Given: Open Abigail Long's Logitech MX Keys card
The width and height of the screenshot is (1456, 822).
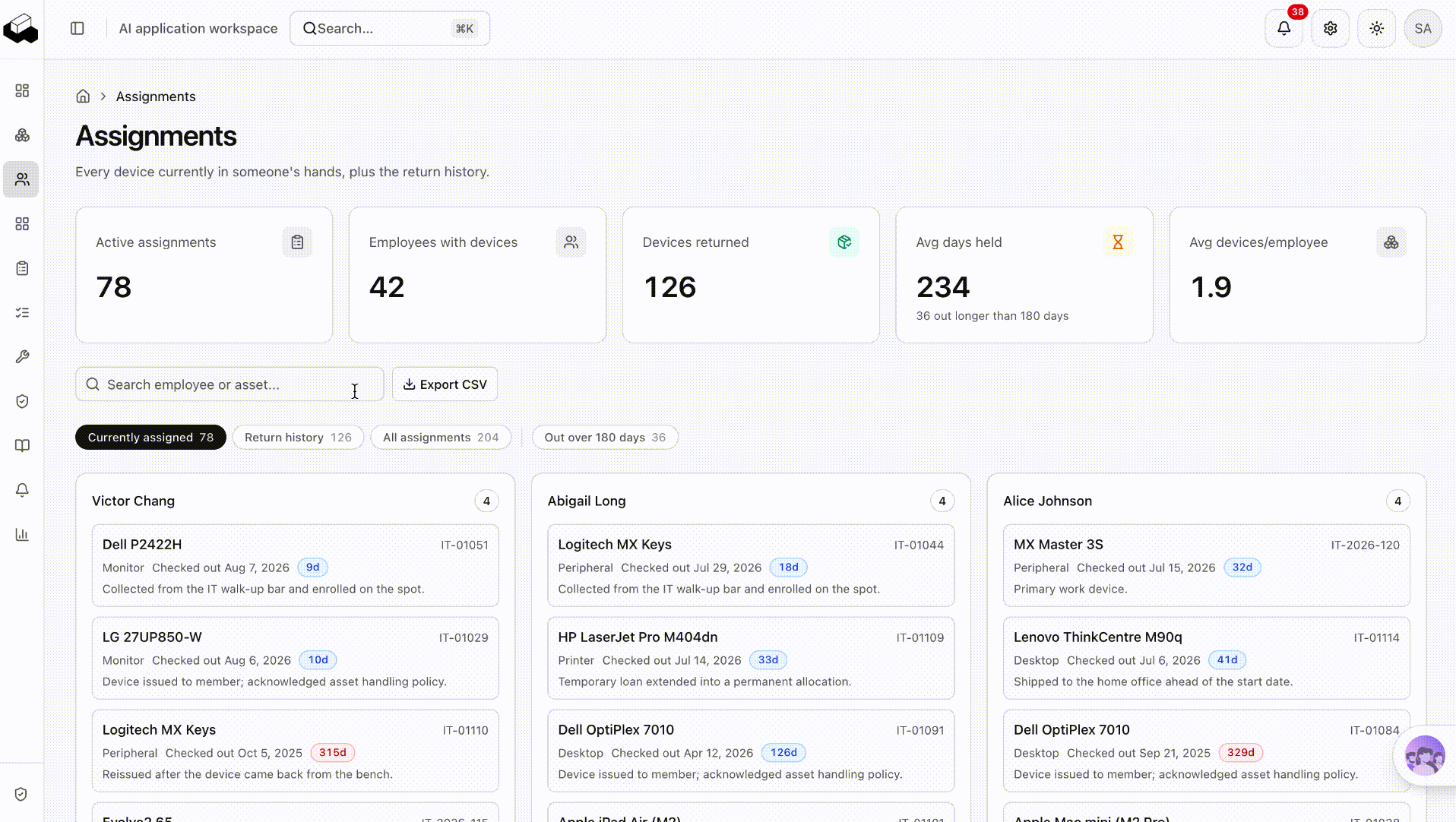Looking at the screenshot, I should coord(751,566).
